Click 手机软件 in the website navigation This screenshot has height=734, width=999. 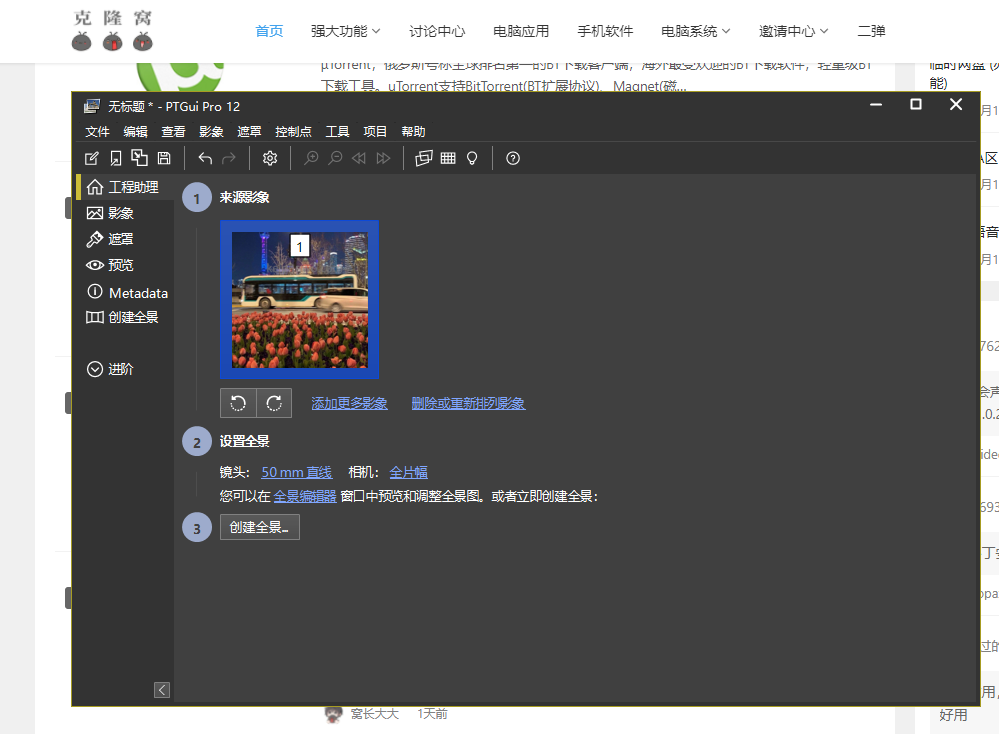(x=605, y=31)
